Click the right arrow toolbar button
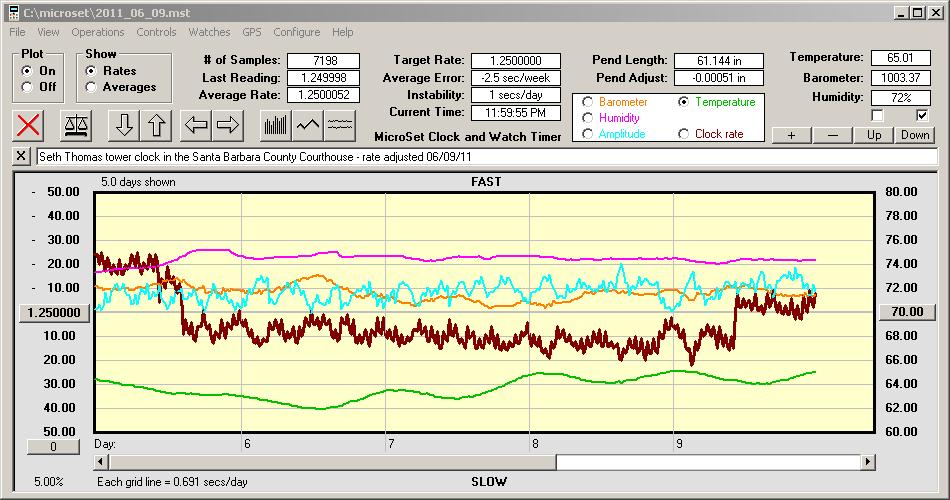 click(228, 125)
